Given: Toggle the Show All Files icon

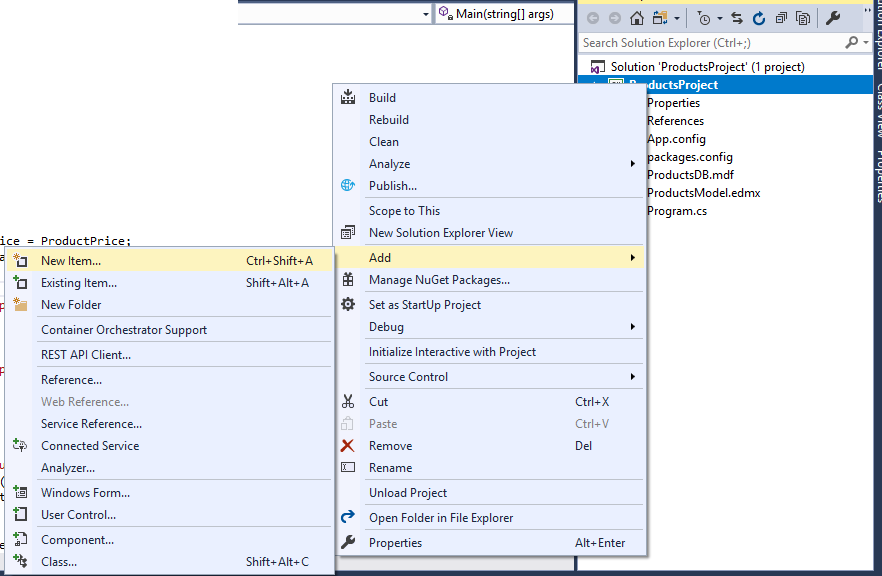Looking at the screenshot, I should 802,18.
